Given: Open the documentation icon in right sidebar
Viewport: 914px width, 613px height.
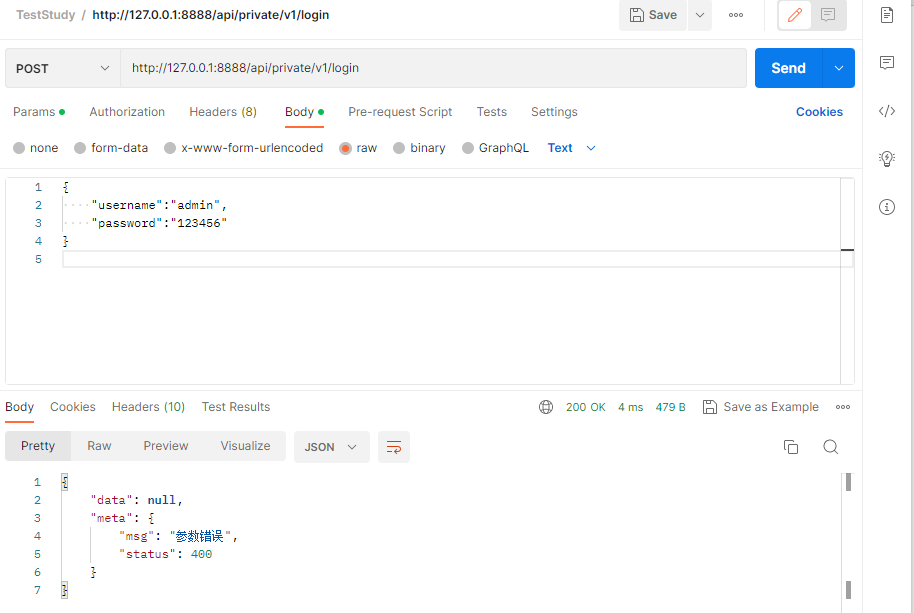Looking at the screenshot, I should tap(886, 15).
